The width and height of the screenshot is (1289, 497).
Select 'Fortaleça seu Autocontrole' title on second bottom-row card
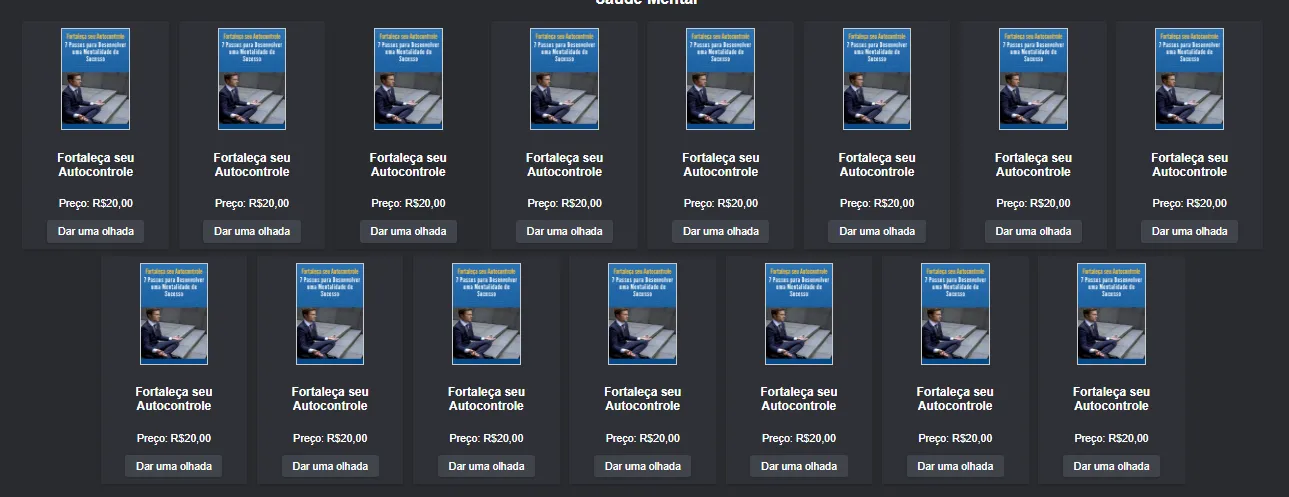330,399
